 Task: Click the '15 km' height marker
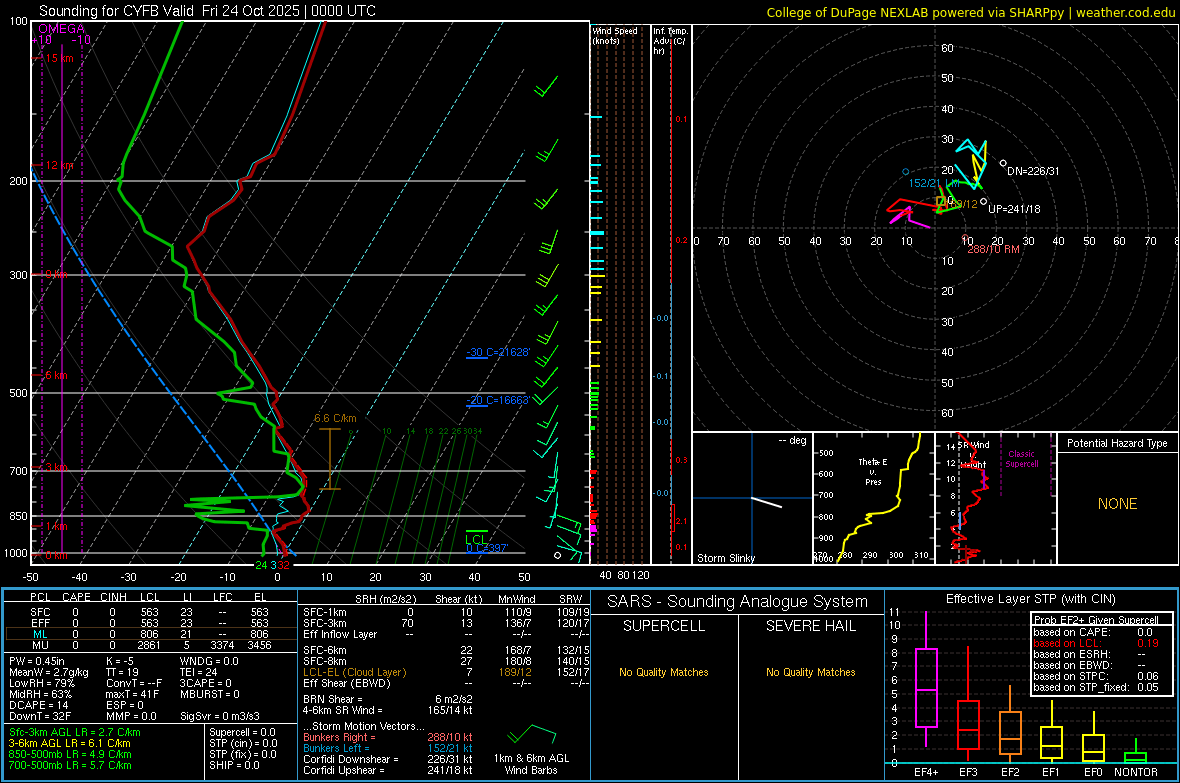tap(59, 58)
